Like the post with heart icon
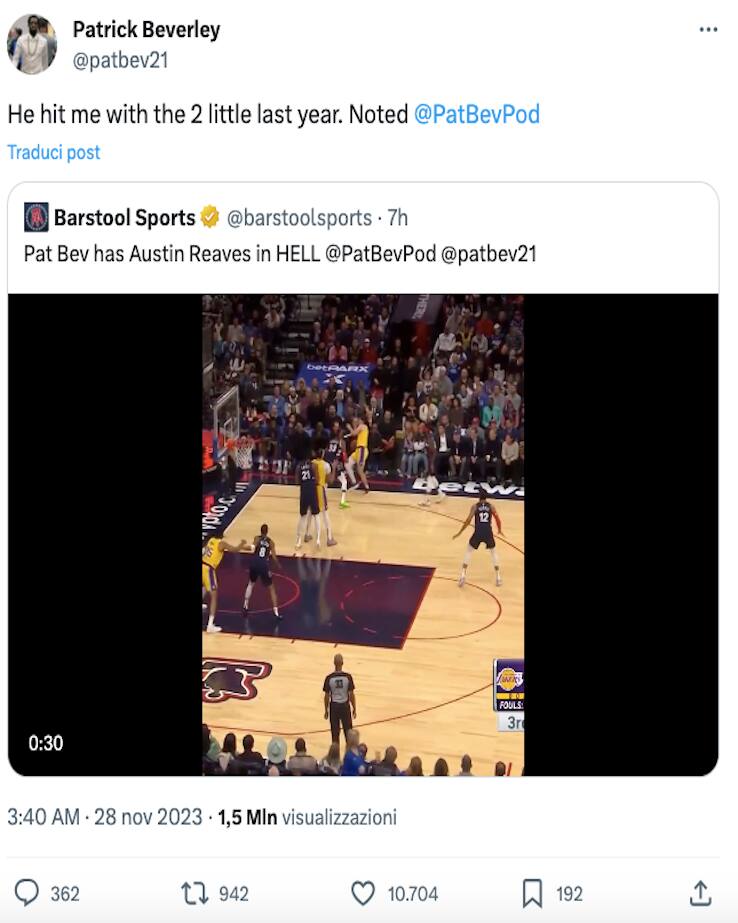Viewport: 738px width, 923px height. [363, 892]
